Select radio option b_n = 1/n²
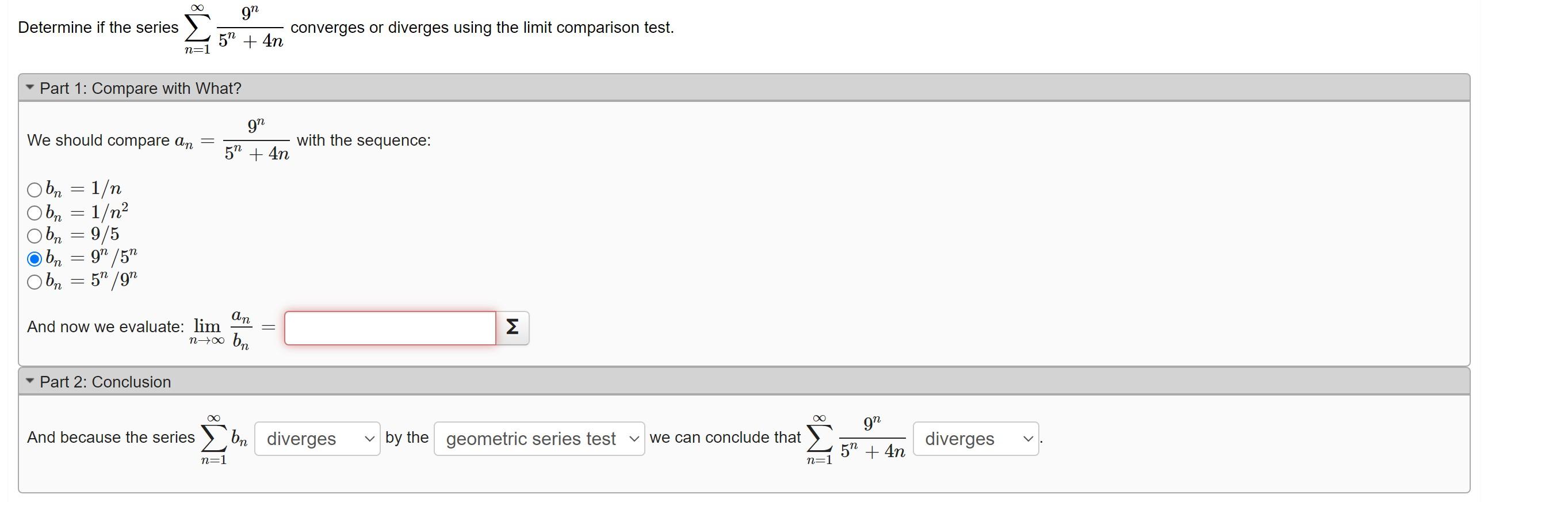1568x517 pixels. coord(35,212)
